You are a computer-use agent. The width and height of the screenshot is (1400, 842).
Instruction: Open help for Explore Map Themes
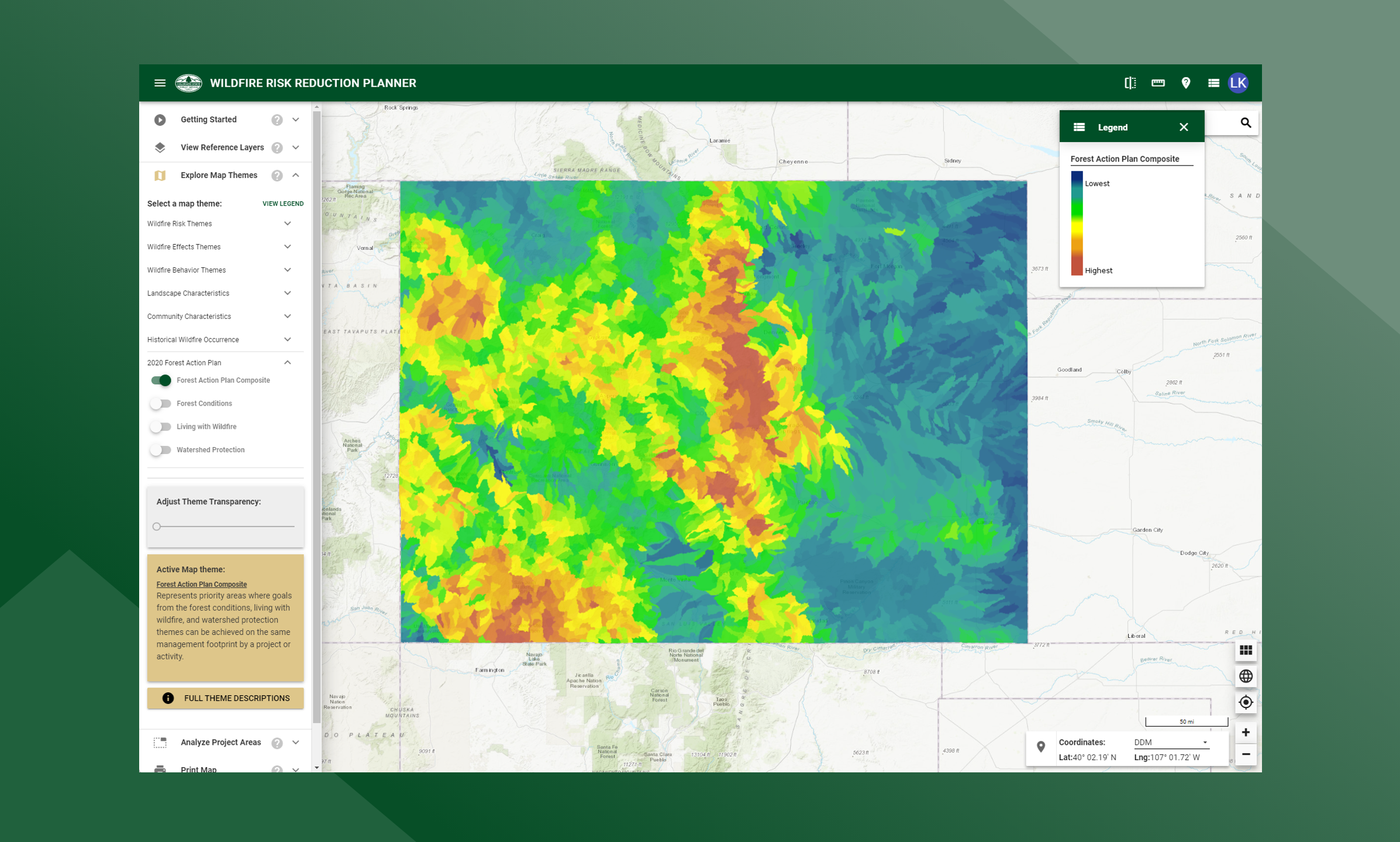click(x=277, y=176)
